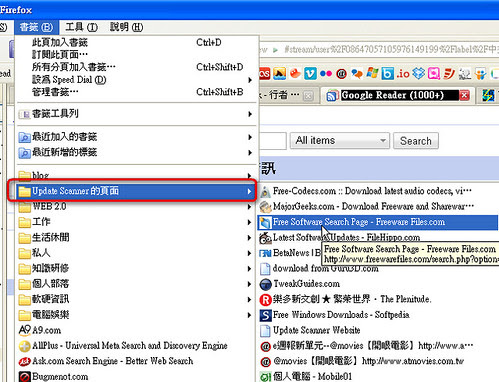
Task: Close the Google Reader tab
Action: (x=464, y=96)
